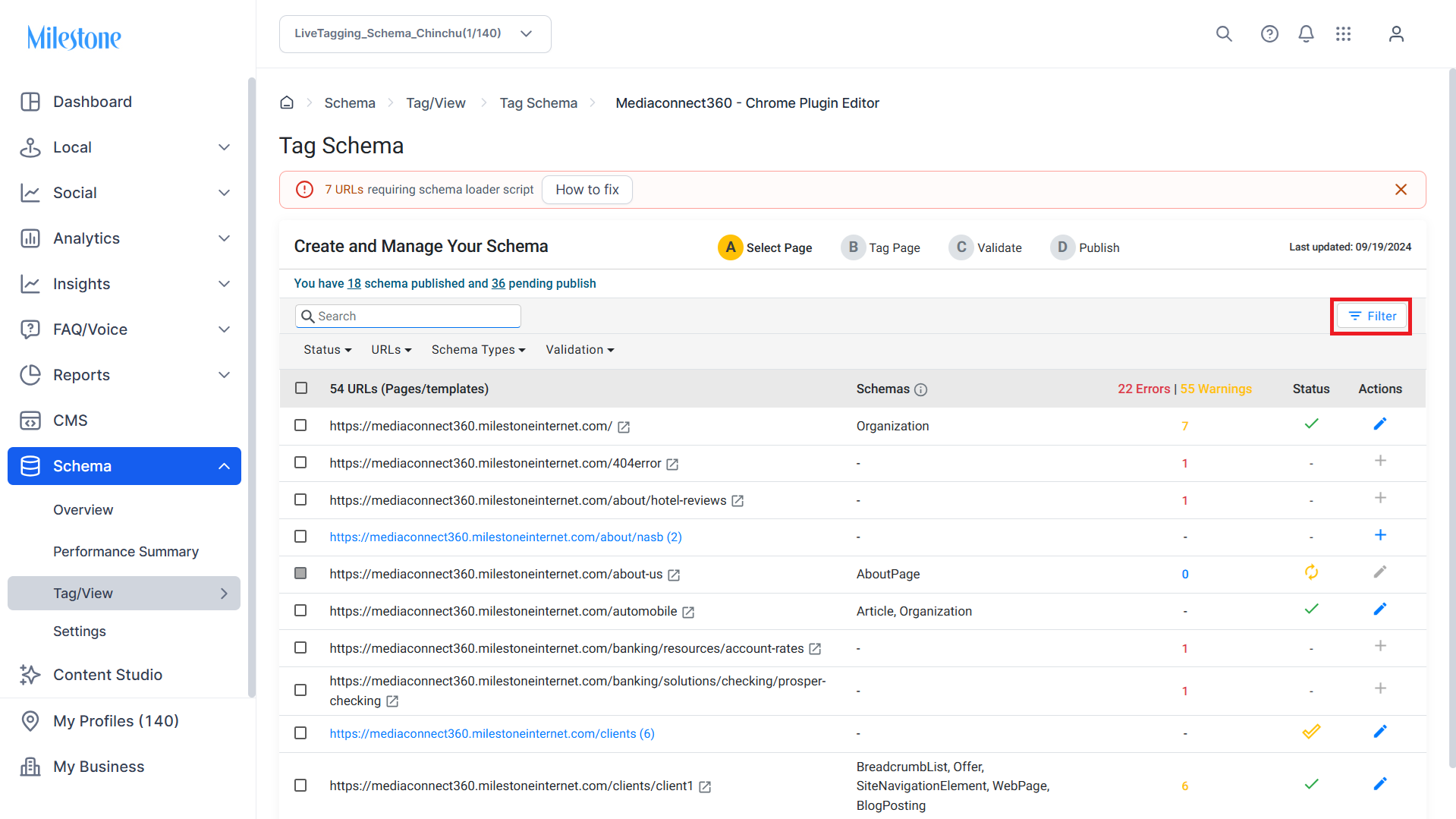Edit schema for the automobile row

(x=1380, y=610)
